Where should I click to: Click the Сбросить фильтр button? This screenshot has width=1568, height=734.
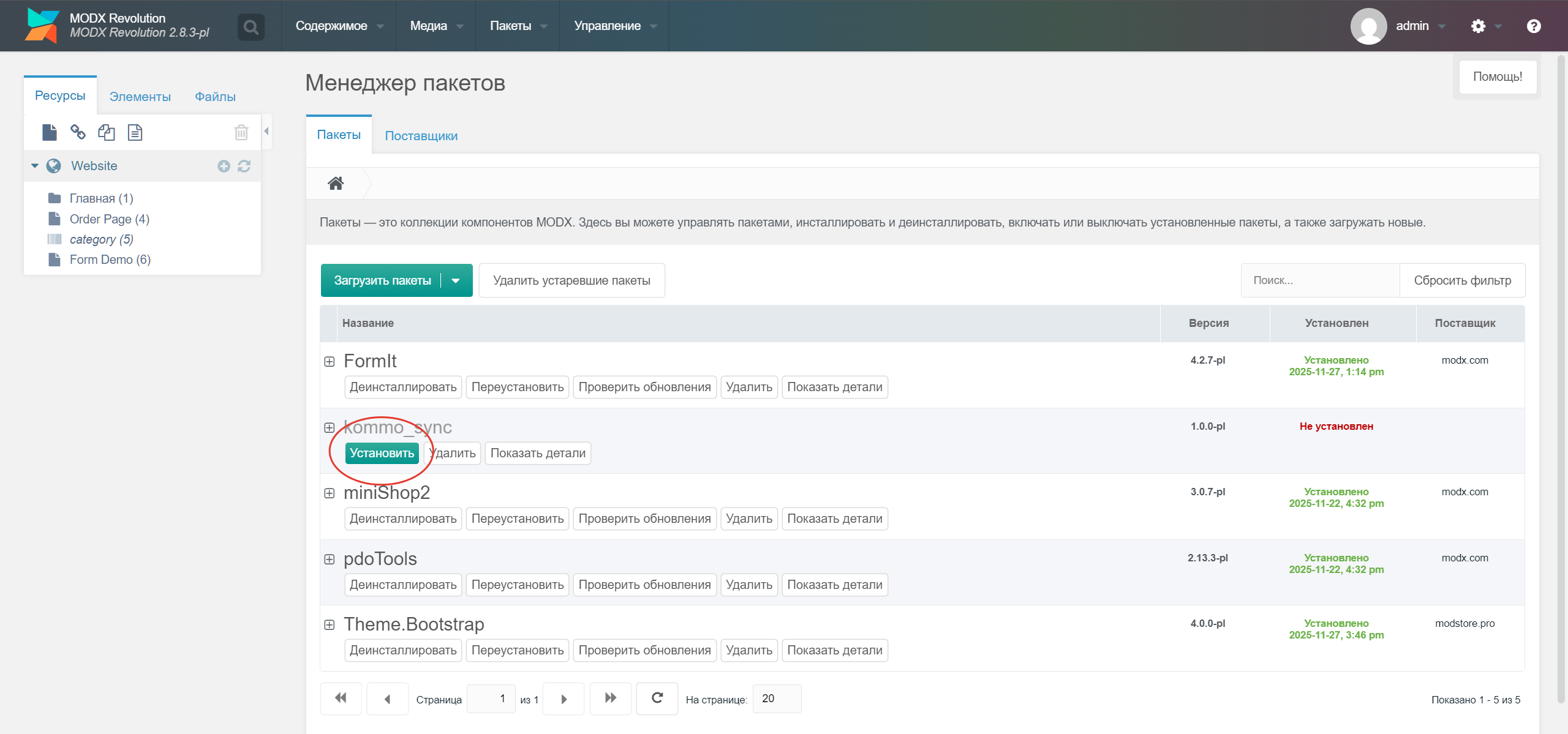(x=1462, y=280)
